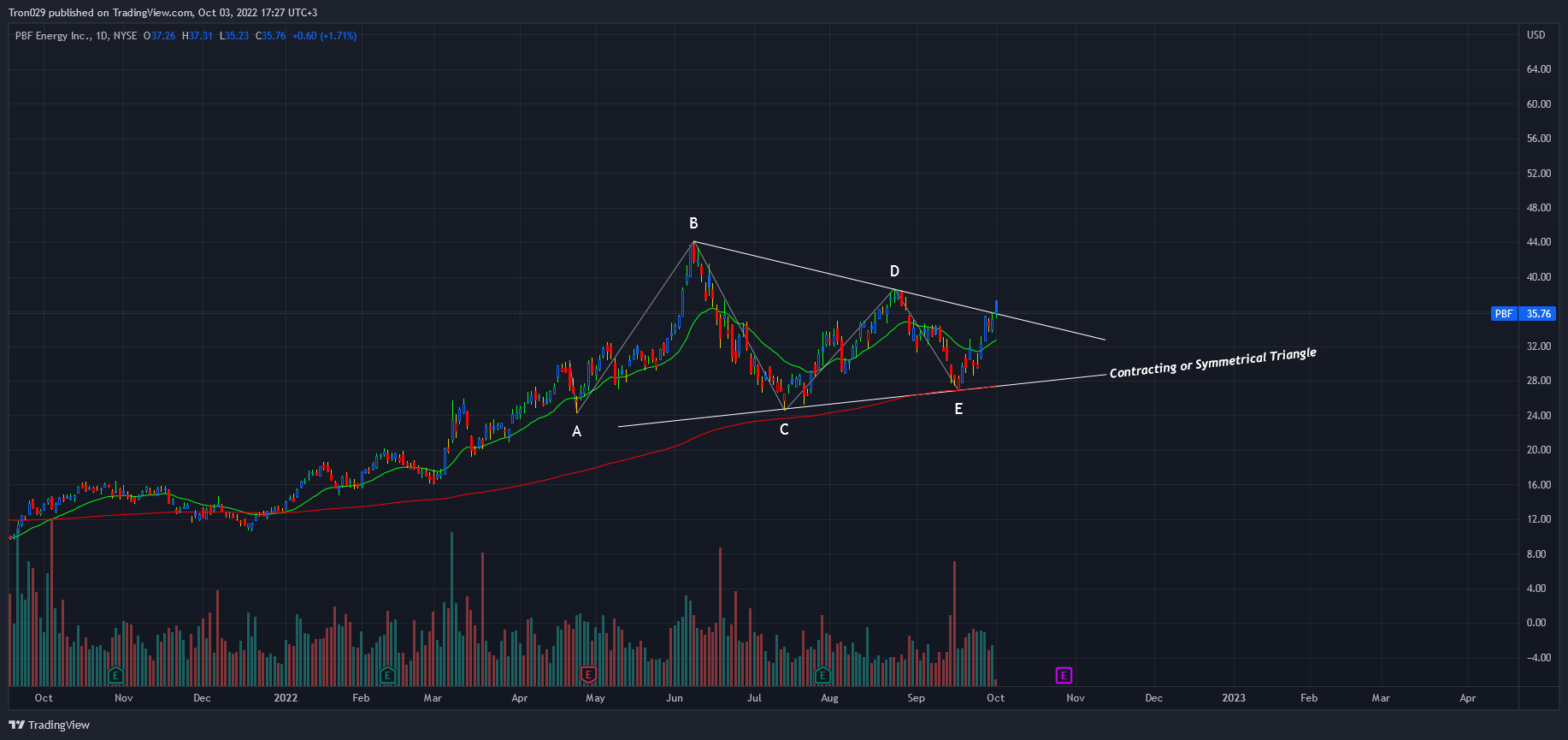Click the Jul time axis label
This screenshot has height=740, width=1568.
[x=754, y=698]
